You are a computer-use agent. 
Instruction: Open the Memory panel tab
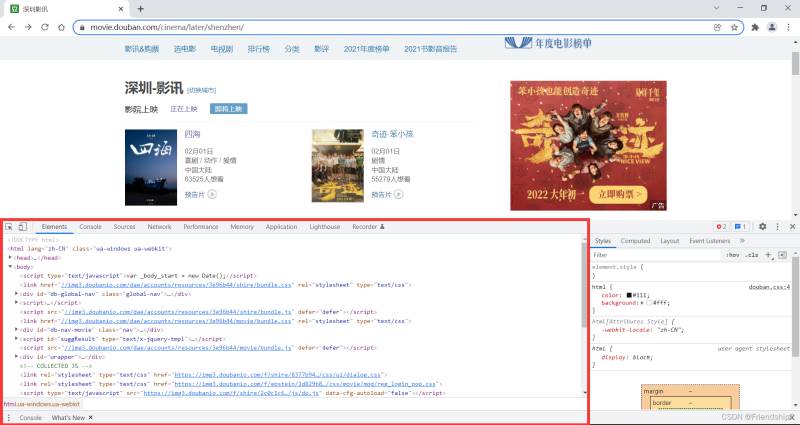click(242, 227)
